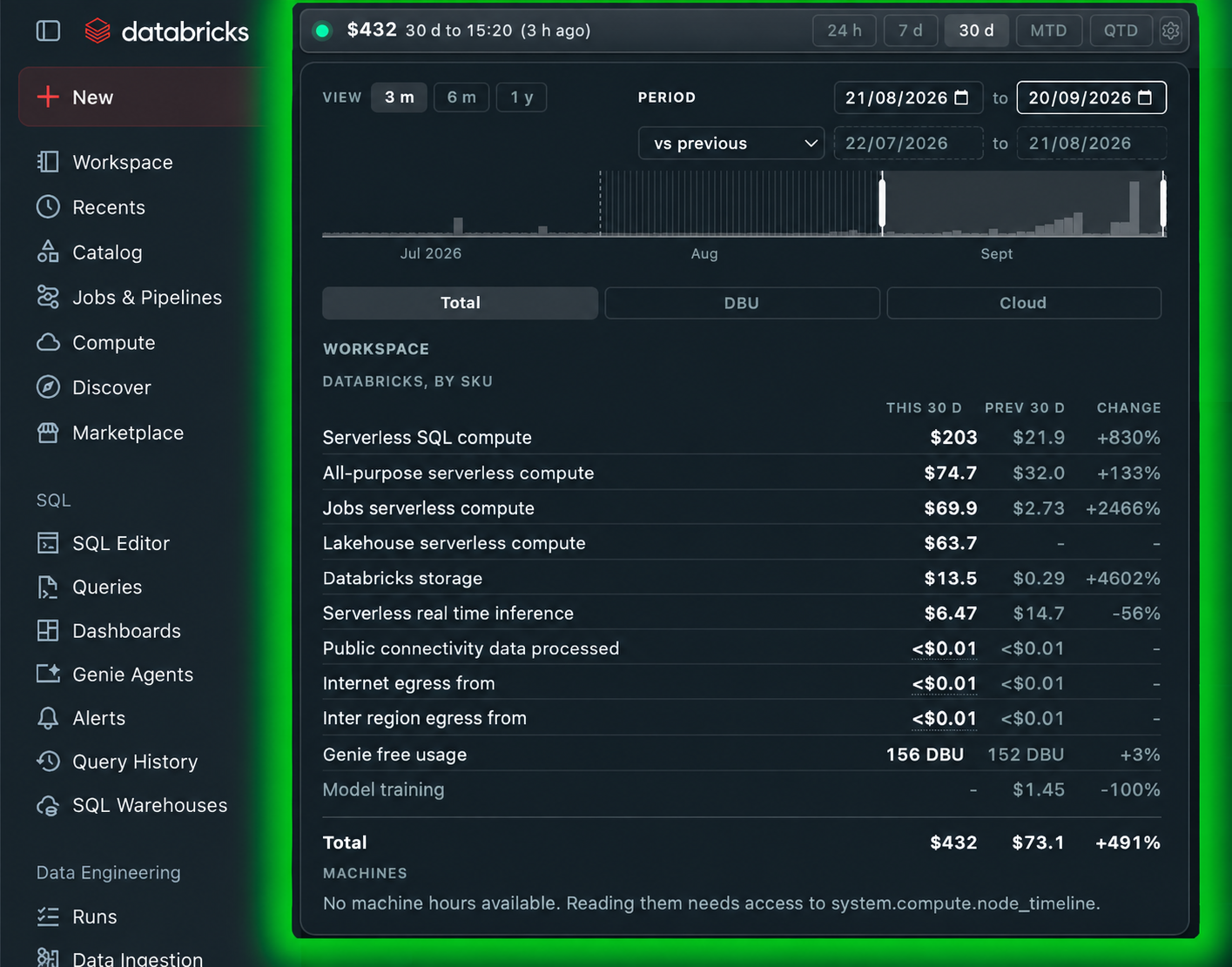Set chart view to 6 m
1232x967 pixels.
461,97
